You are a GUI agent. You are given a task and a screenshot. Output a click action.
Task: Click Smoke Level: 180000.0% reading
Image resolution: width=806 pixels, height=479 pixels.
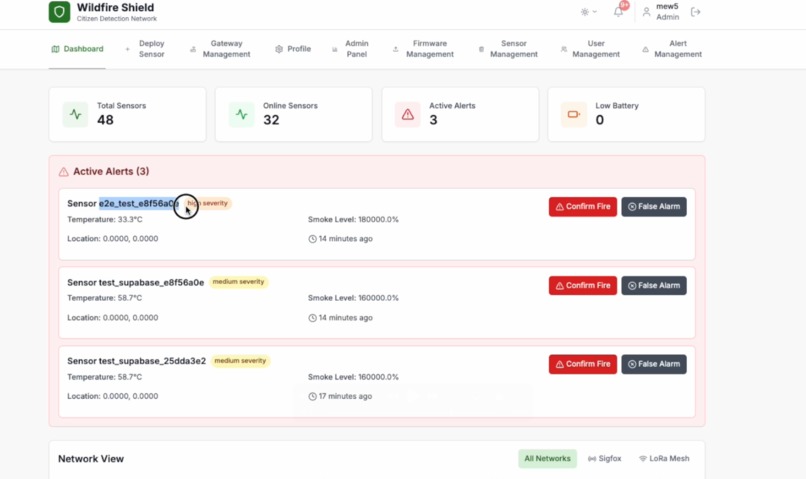pos(353,219)
